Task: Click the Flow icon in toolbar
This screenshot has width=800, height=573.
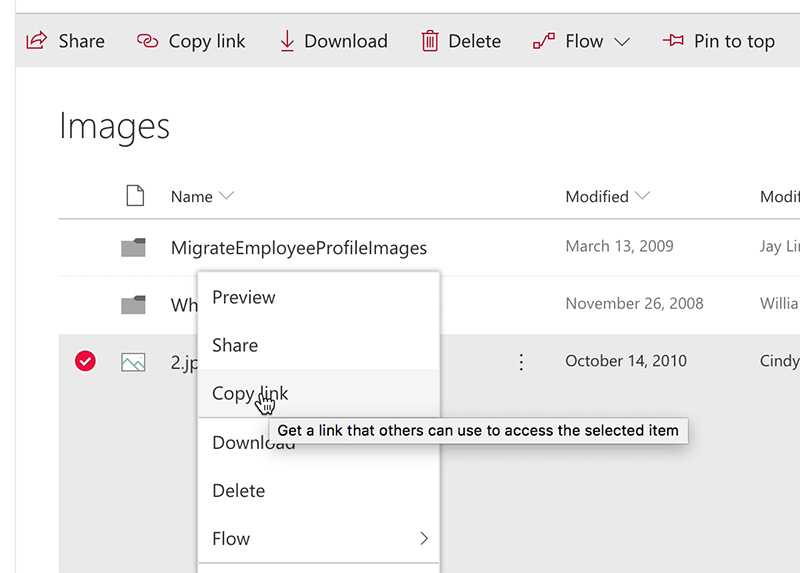Action: (544, 41)
